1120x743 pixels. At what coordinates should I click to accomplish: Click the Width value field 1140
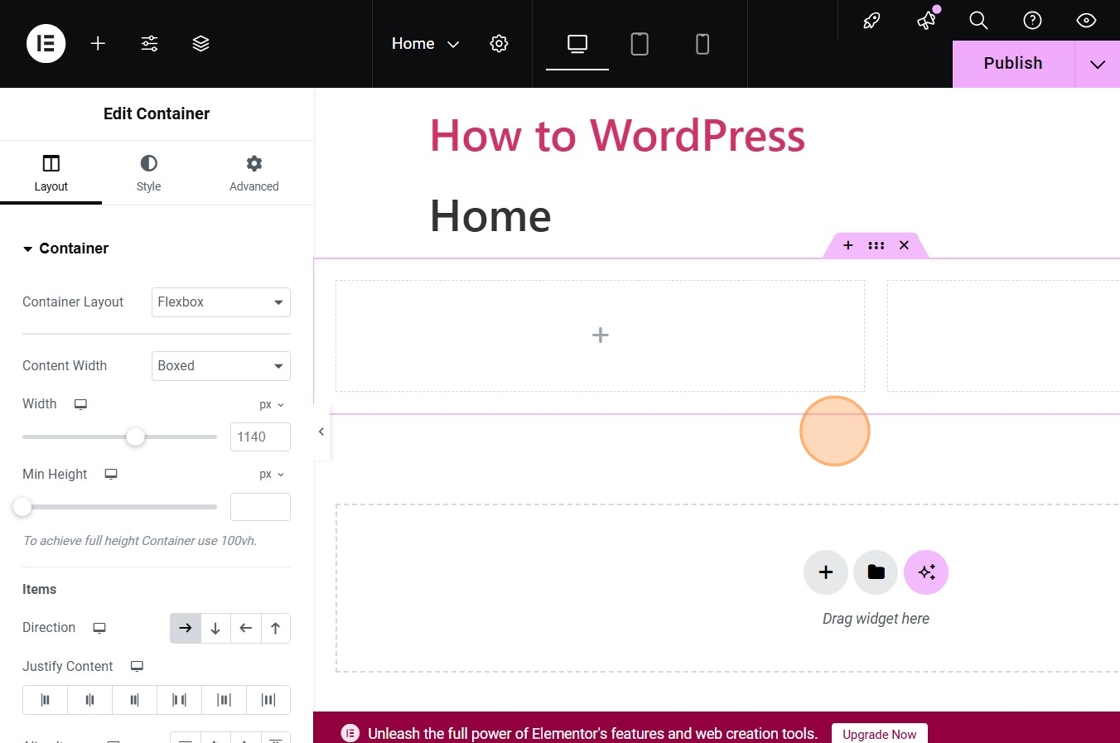point(260,437)
